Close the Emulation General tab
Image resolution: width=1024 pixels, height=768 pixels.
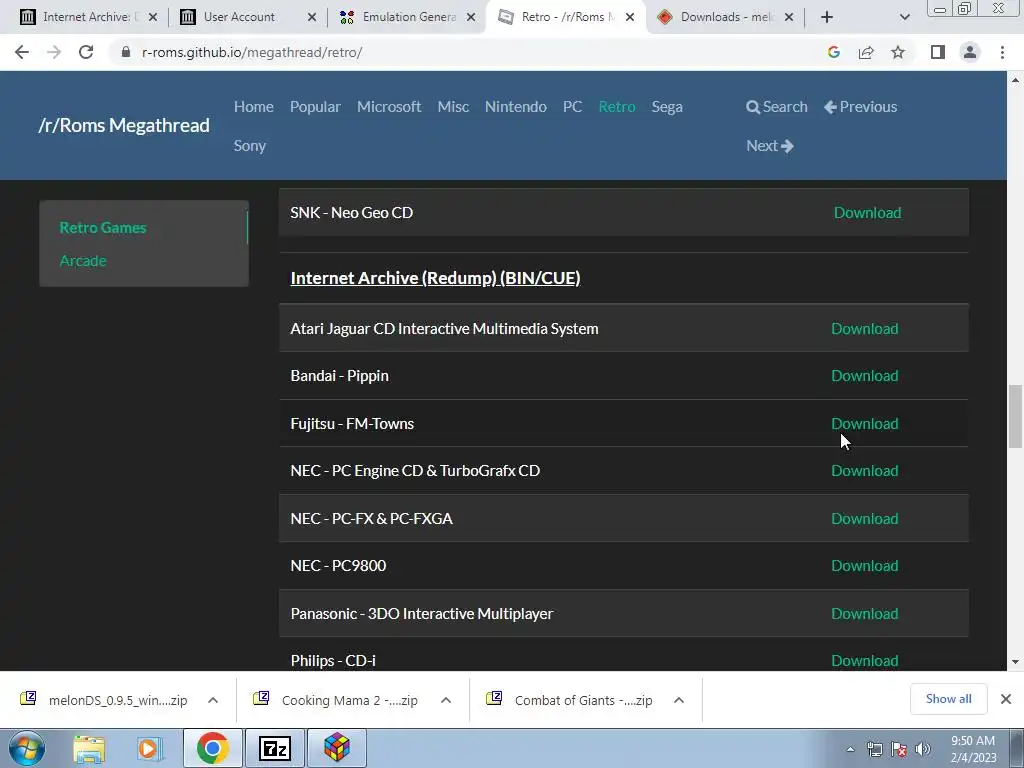pyautogui.click(x=471, y=17)
